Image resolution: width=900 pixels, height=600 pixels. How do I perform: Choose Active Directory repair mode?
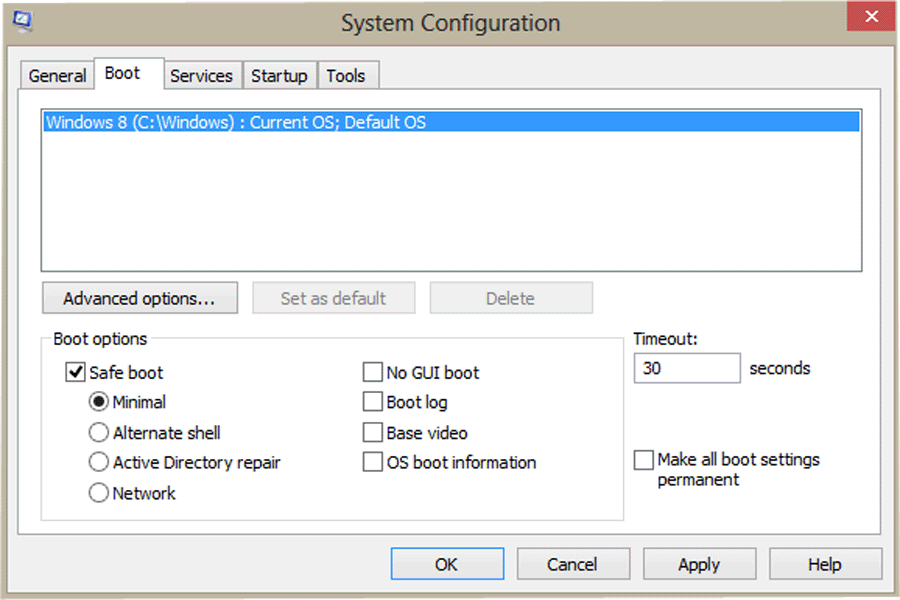click(x=99, y=462)
